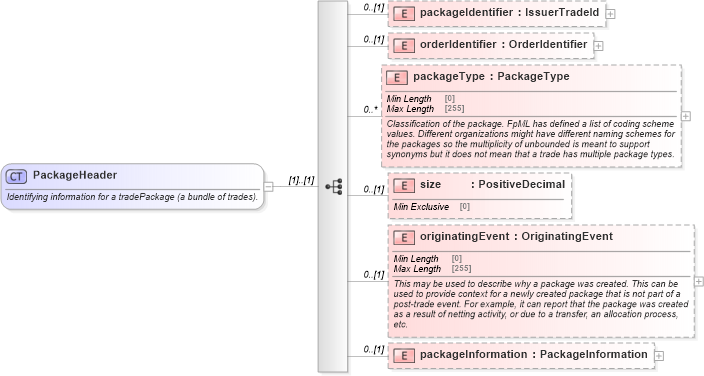Click the PackageHeader description text
Image resolution: width=704 pixels, height=376 pixels.
(132, 197)
